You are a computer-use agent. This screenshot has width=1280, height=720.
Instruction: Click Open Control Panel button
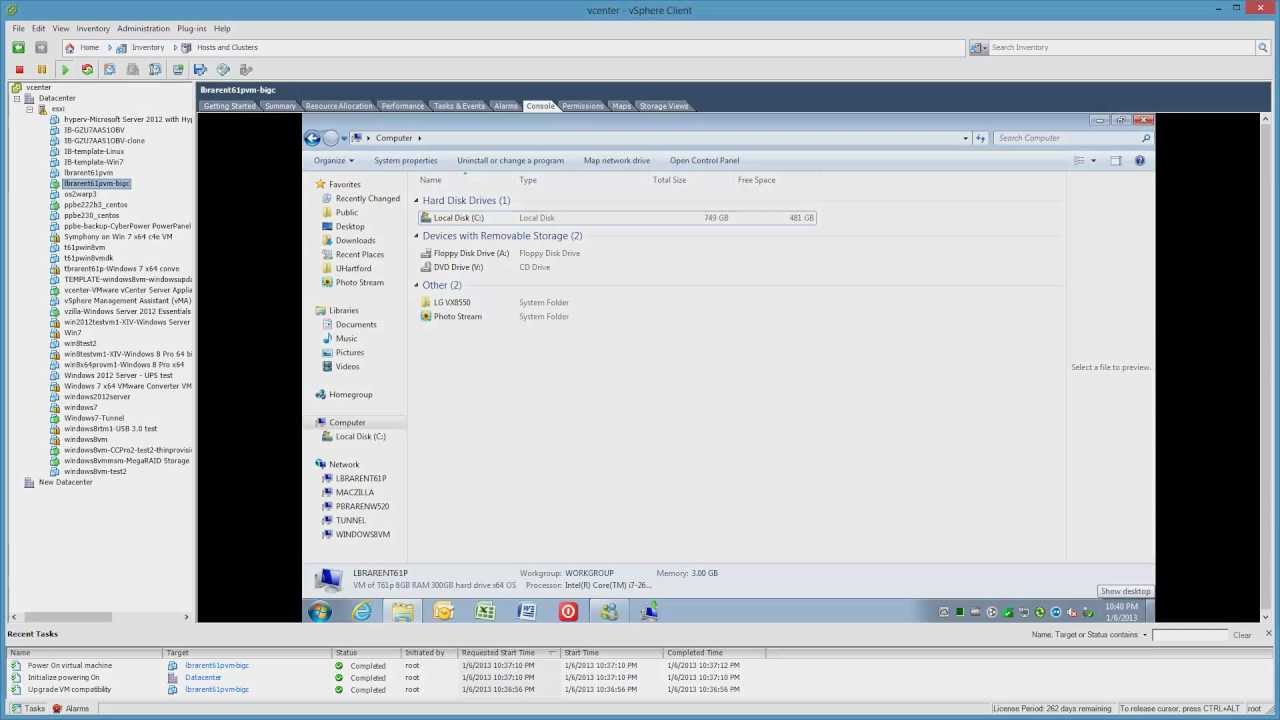tap(704, 161)
